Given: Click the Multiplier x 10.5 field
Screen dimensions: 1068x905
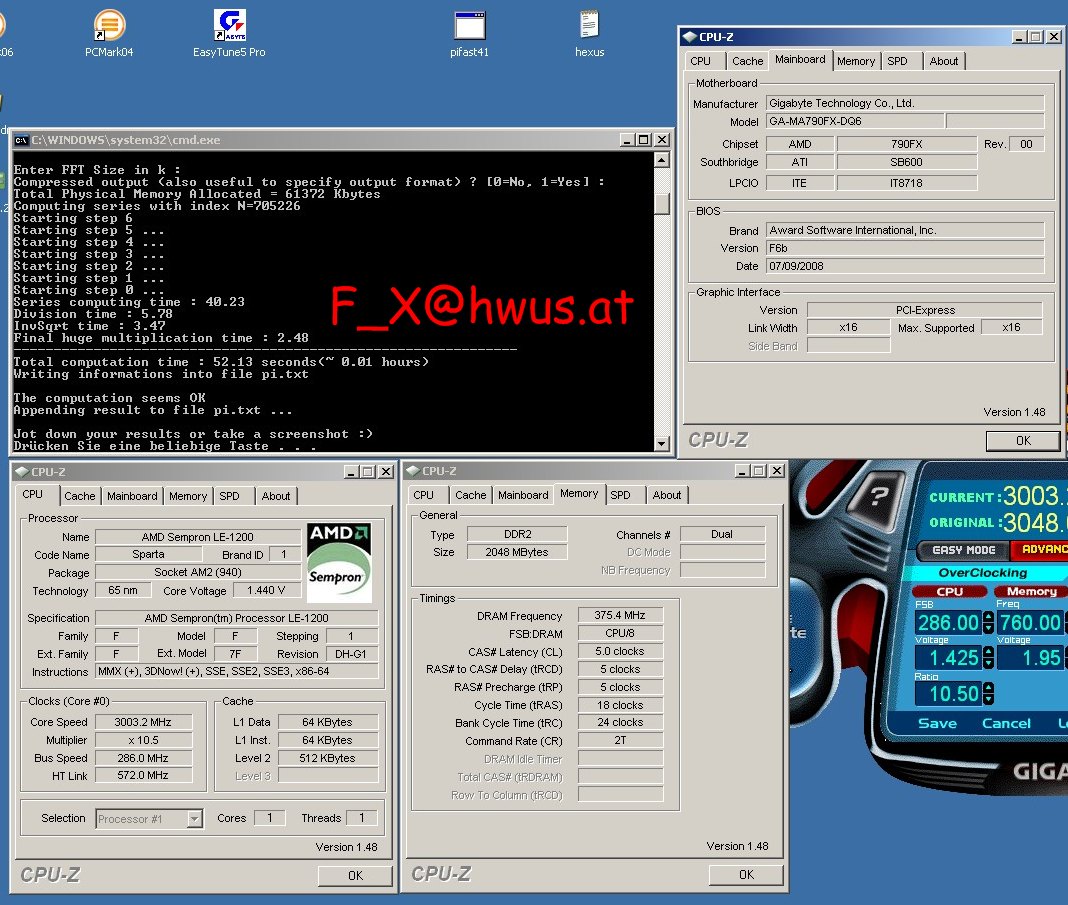Looking at the screenshot, I should pyautogui.click(x=143, y=740).
